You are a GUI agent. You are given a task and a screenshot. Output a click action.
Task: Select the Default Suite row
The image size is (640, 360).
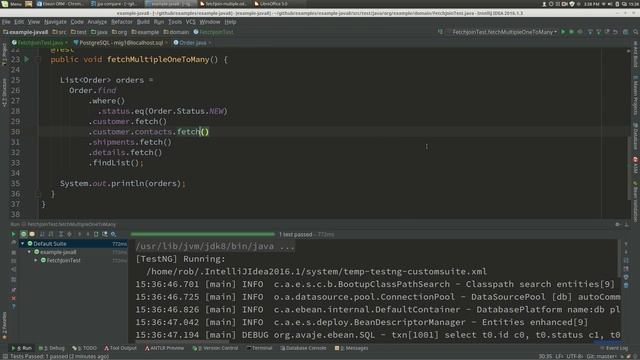tap(73, 244)
